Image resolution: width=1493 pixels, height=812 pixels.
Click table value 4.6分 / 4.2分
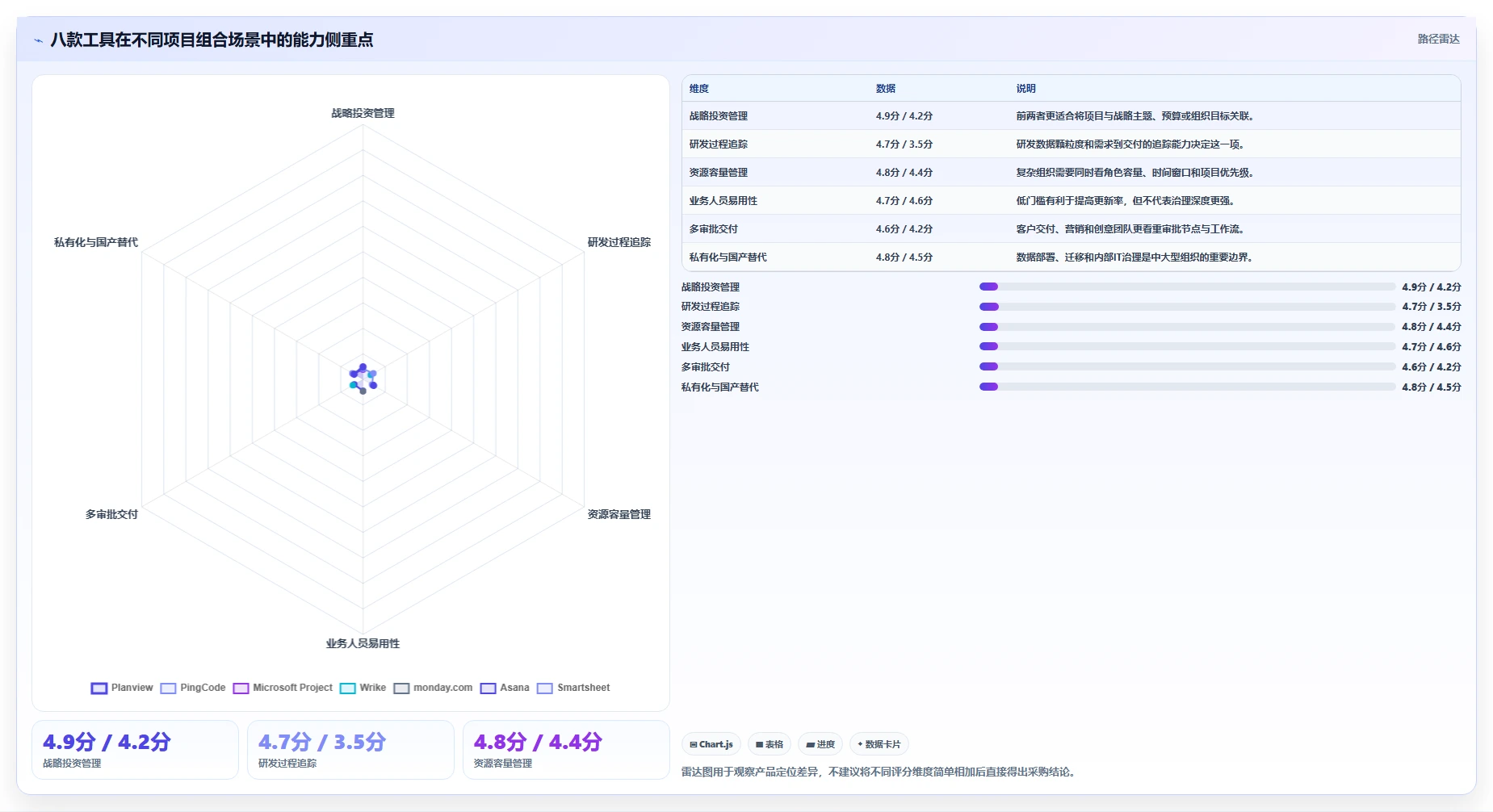pos(904,229)
